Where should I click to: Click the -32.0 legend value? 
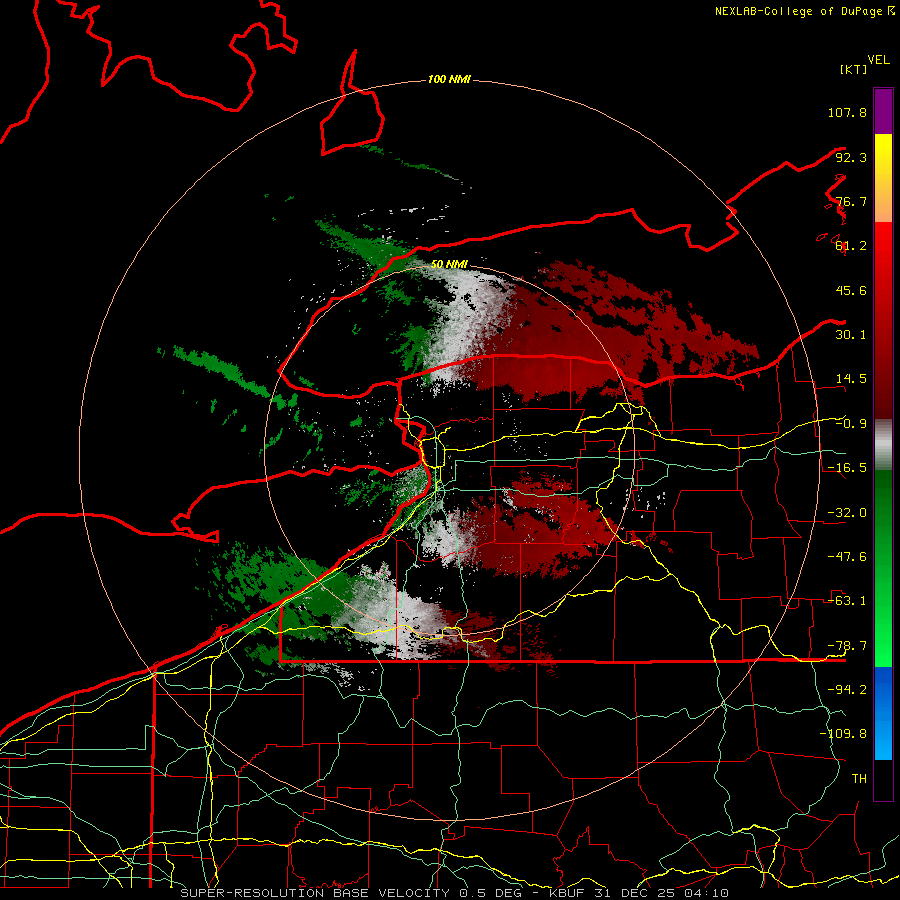(847, 513)
